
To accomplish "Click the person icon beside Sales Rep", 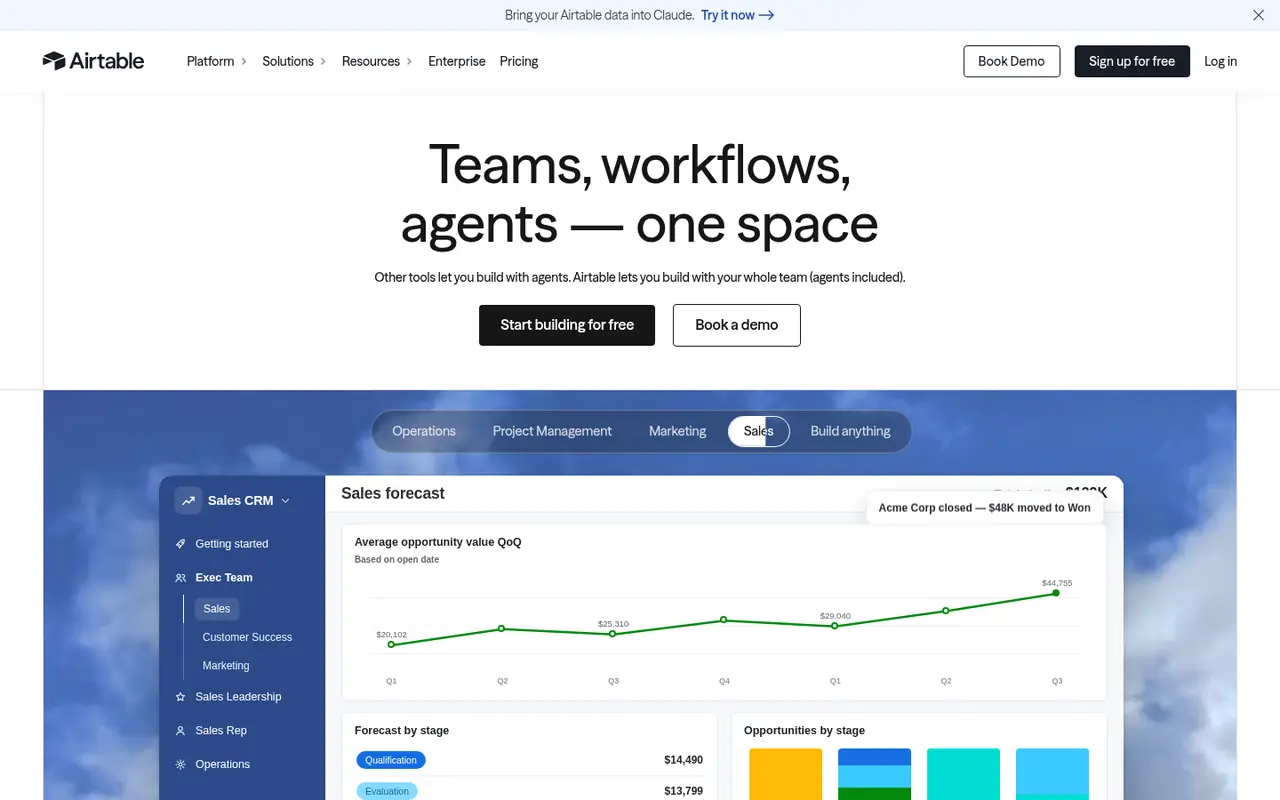I will tap(181, 731).
